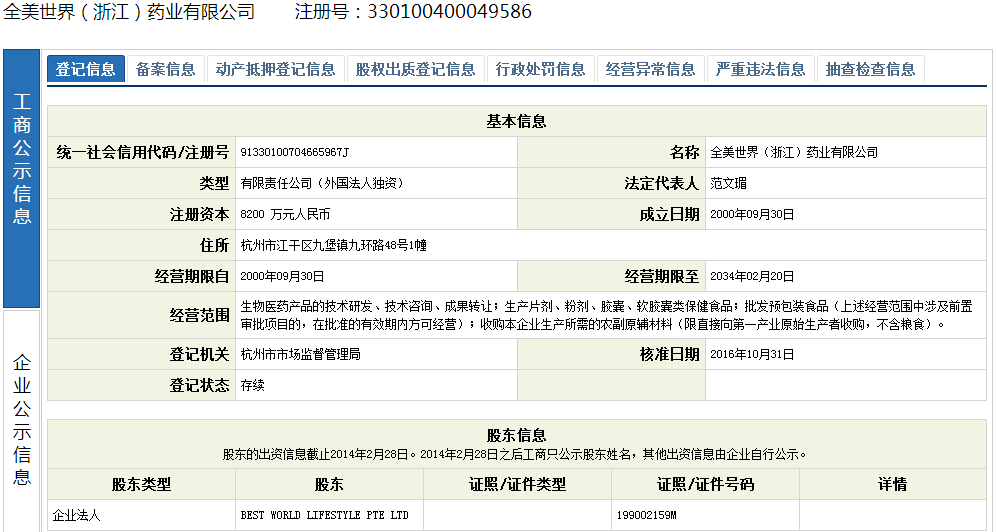This screenshot has height=532, width=996.
Task: Click credit code 91330100704665967J
Action: 295,152
